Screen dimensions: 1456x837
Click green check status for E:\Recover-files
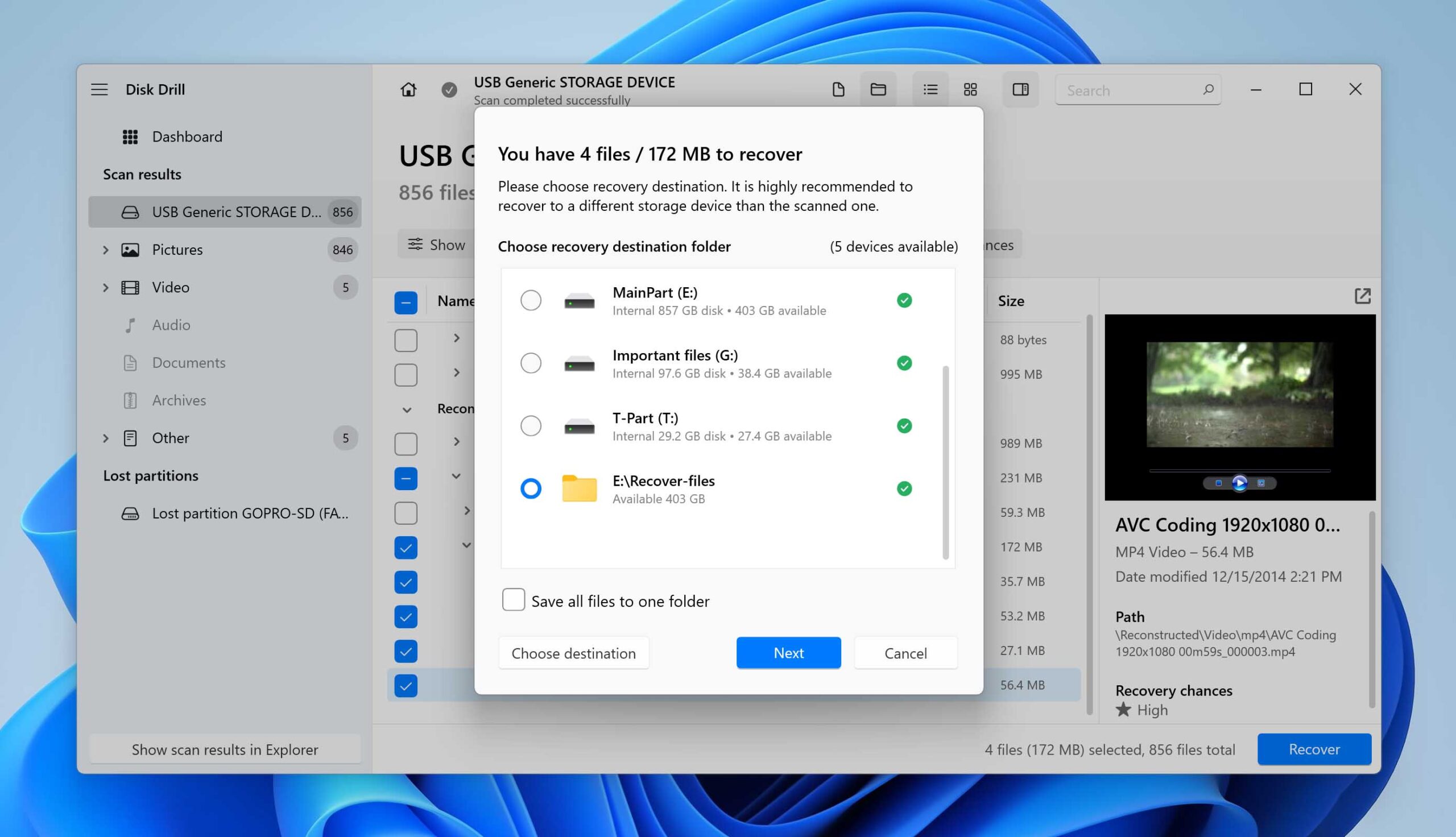tap(904, 488)
